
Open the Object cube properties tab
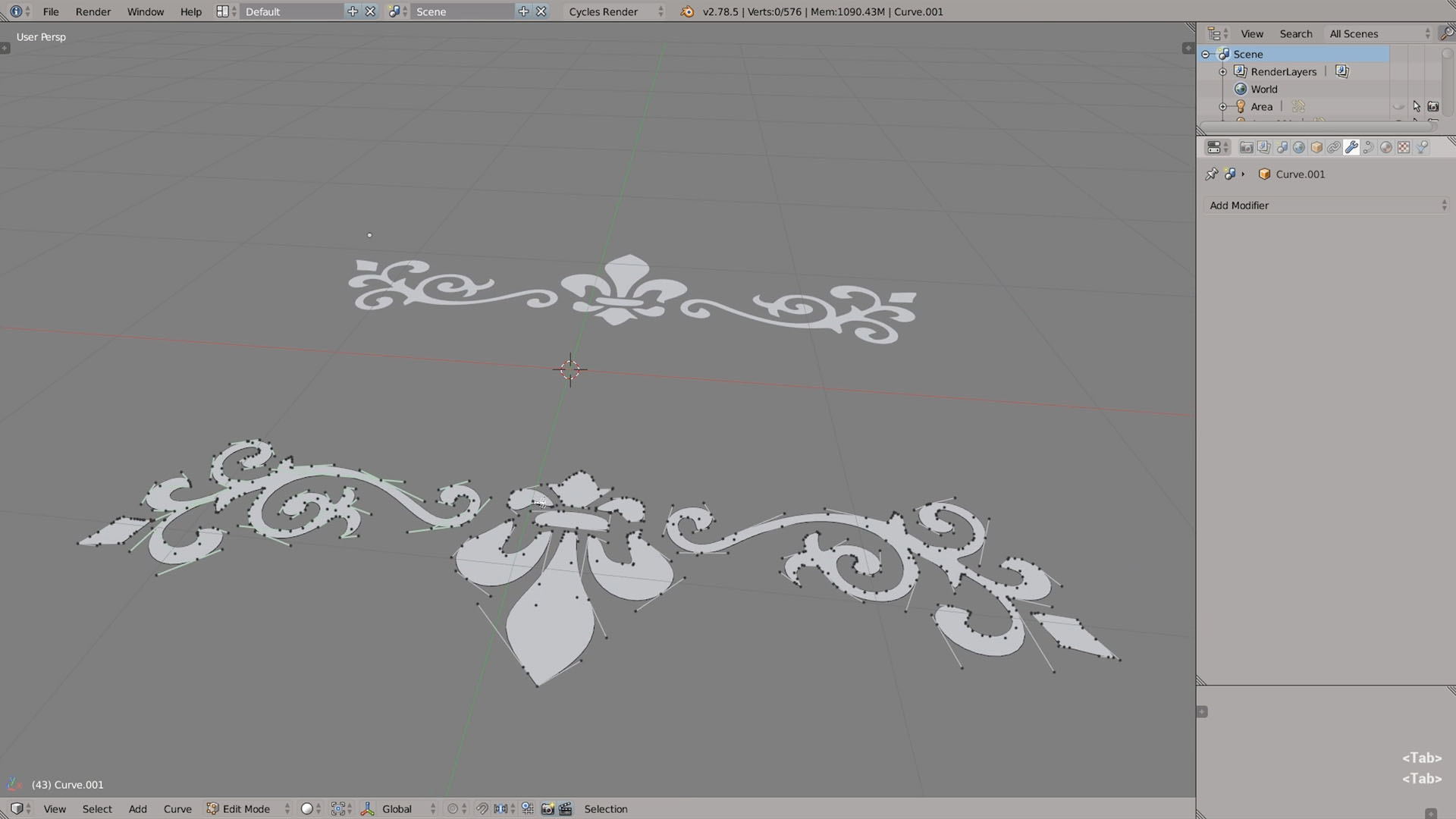1316,148
